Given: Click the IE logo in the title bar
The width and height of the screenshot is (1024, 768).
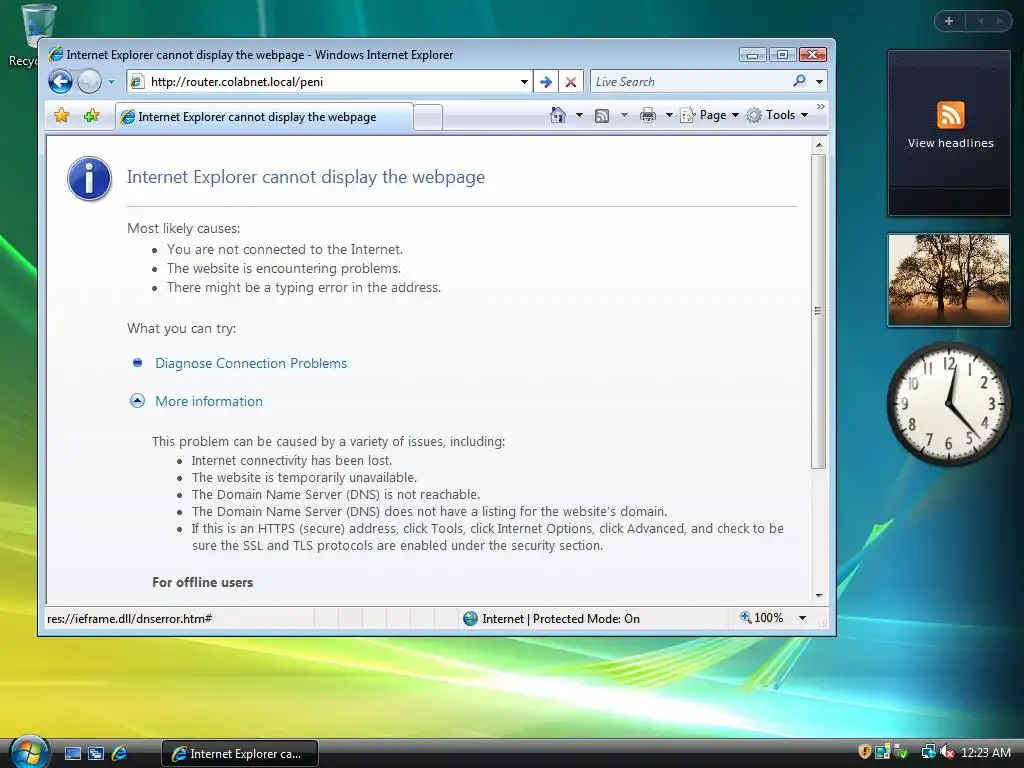Looking at the screenshot, I should [56, 55].
